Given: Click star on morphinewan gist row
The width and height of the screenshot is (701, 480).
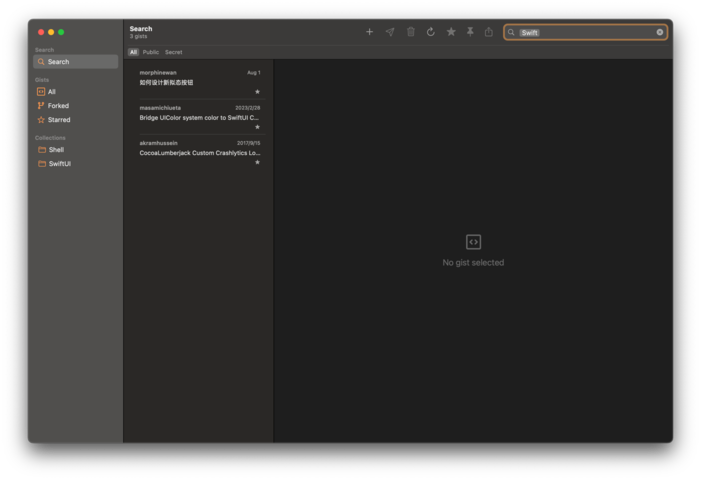Looking at the screenshot, I should [257, 92].
